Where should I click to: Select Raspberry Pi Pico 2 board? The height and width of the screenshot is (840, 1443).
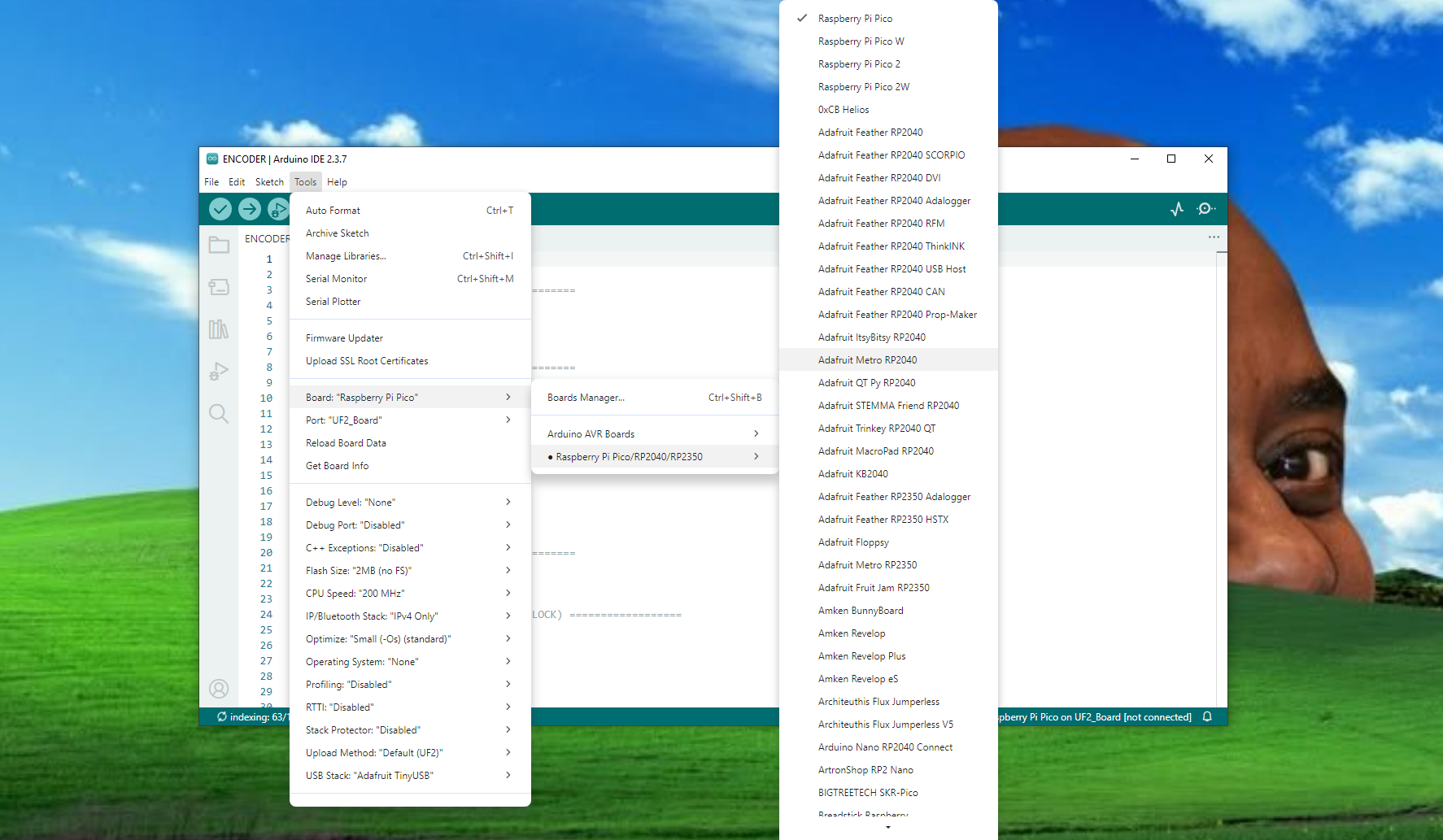coord(888,64)
